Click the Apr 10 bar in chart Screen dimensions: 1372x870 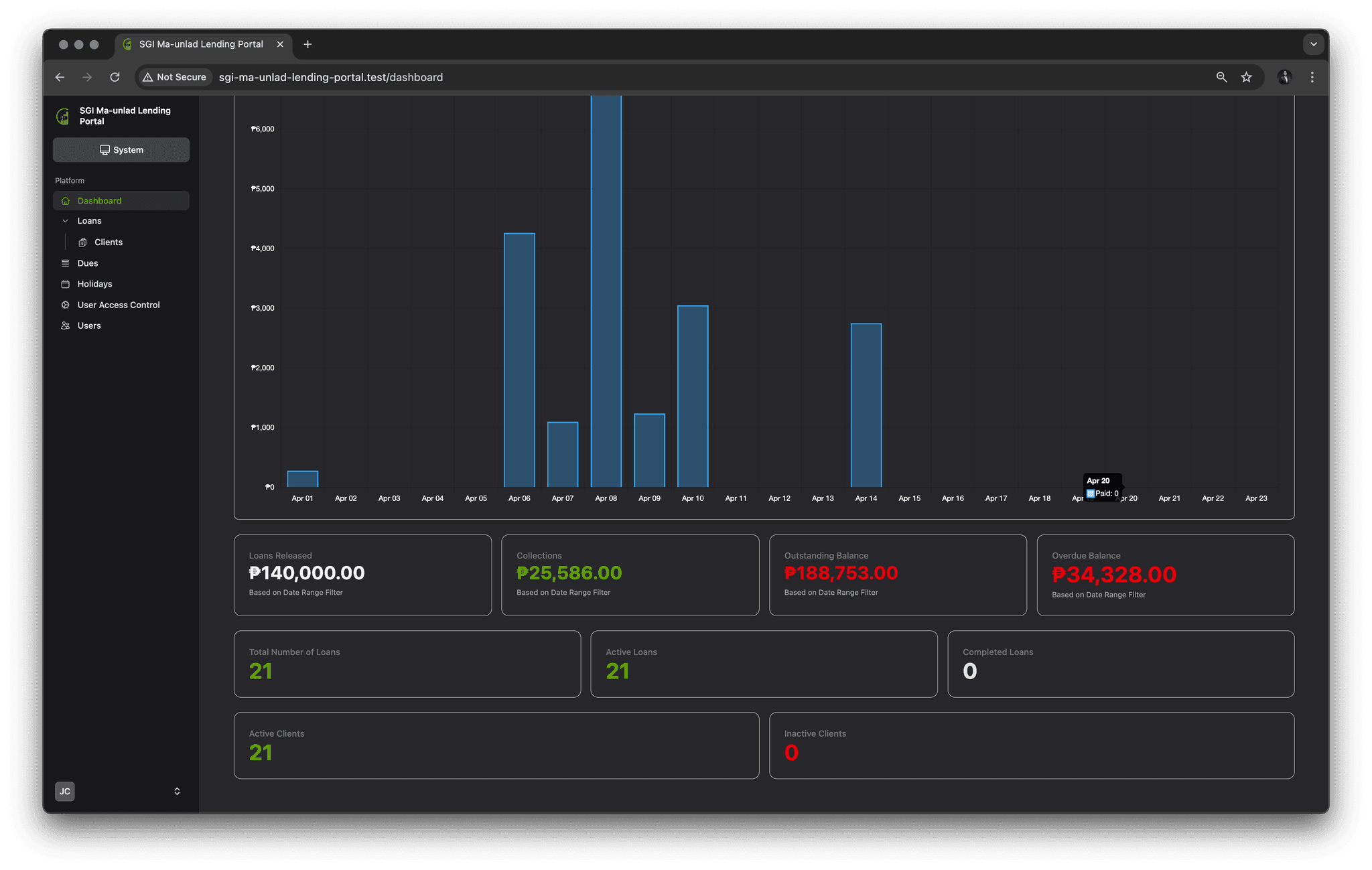pos(693,396)
